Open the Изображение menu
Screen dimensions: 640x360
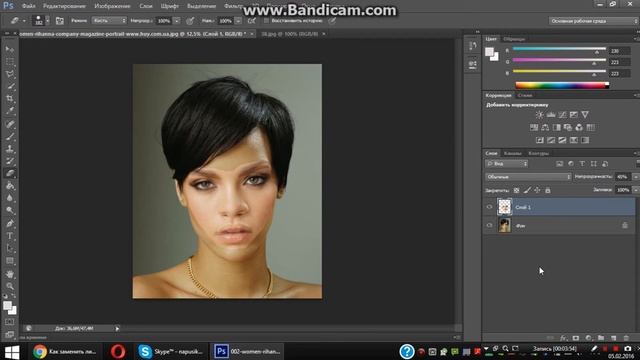tap(112, 6)
